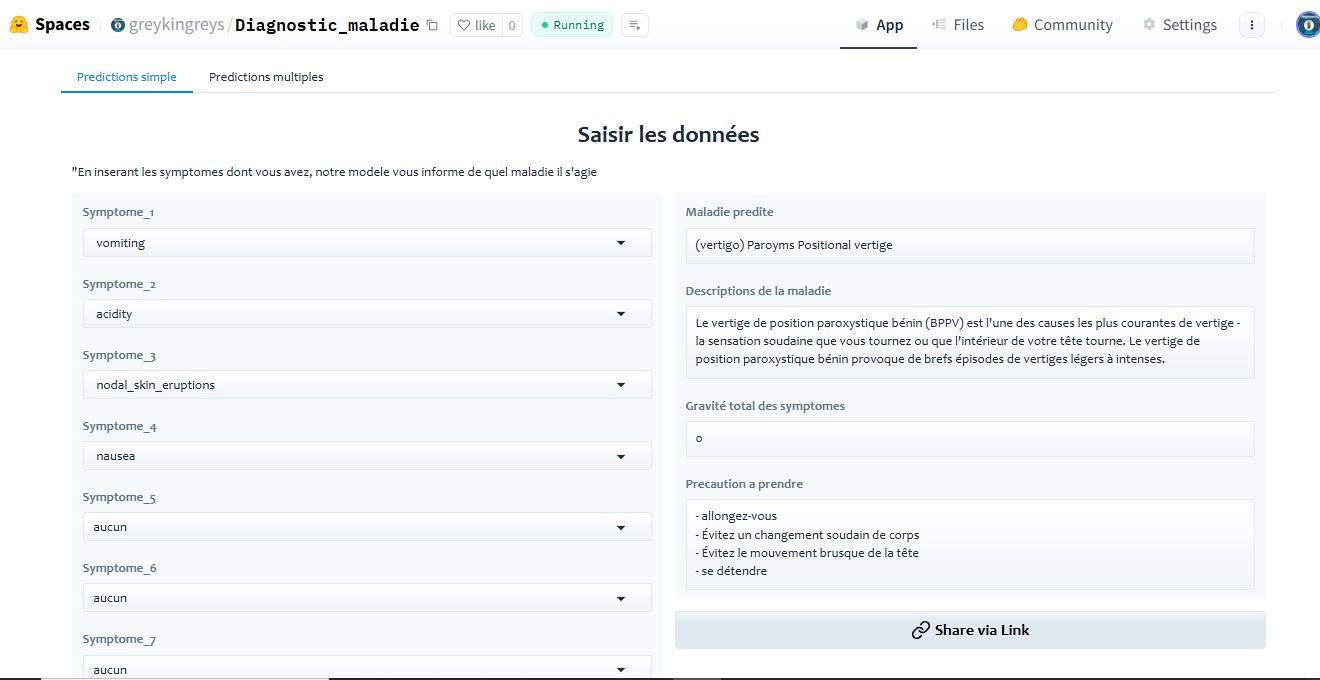Open the user profile avatar
The width and height of the screenshot is (1320, 680).
pyautogui.click(x=1307, y=25)
